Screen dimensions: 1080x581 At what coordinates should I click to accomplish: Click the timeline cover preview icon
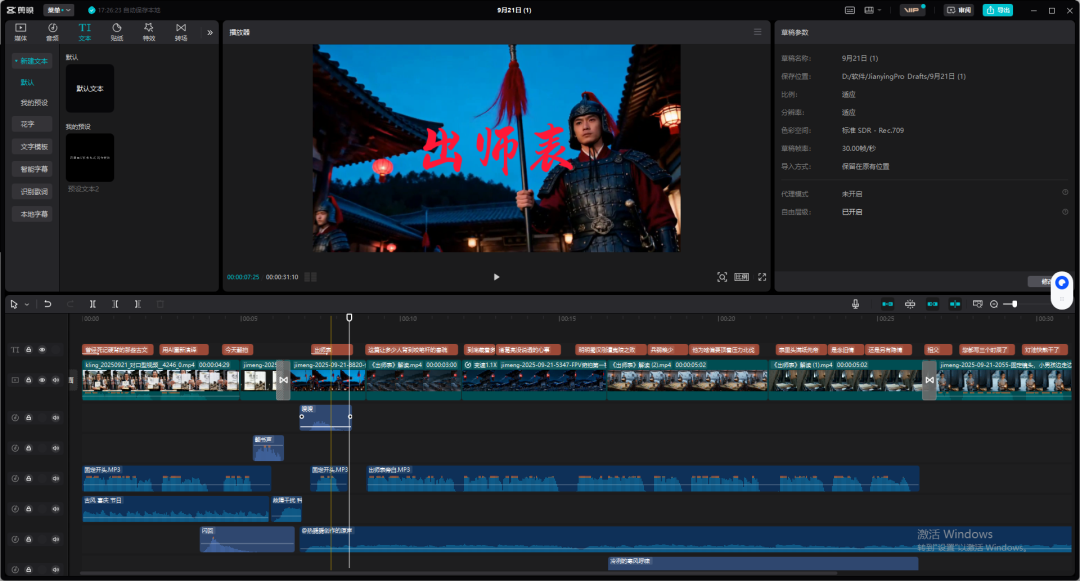977,304
